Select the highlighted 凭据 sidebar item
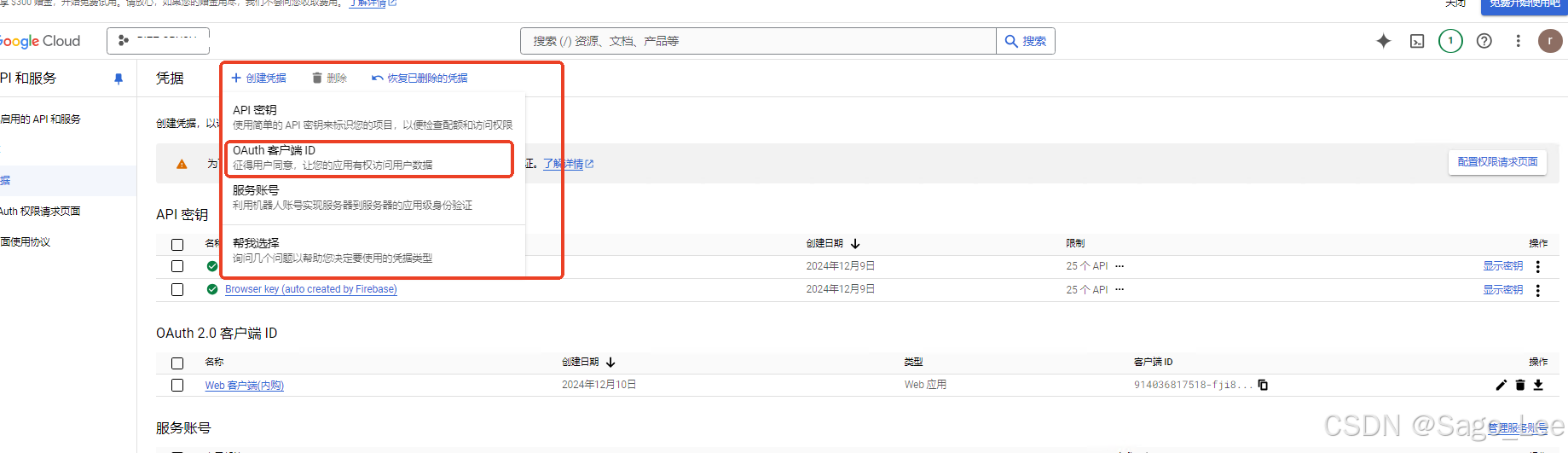 [x=67, y=181]
